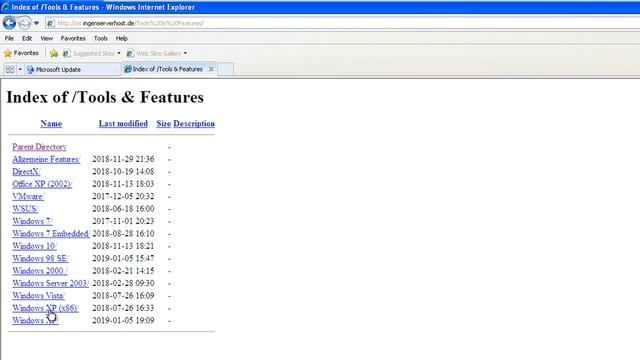The height and width of the screenshot is (360, 640).
Task: Click the browser Back arrow button
Action: [x=9, y=23]
